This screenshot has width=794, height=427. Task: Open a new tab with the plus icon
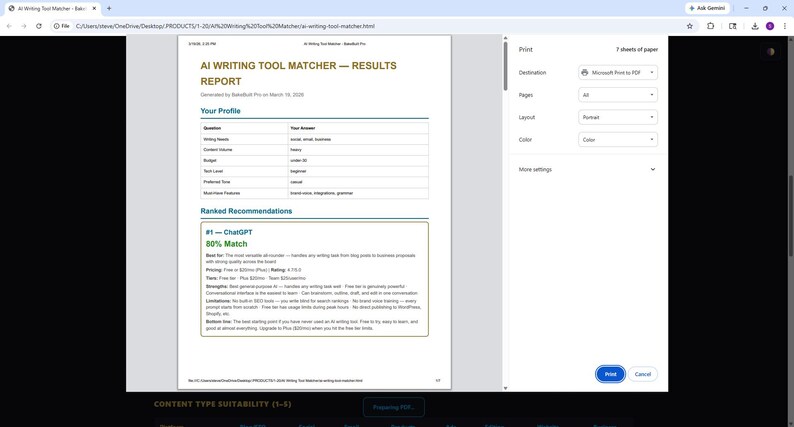click(109, 8)
